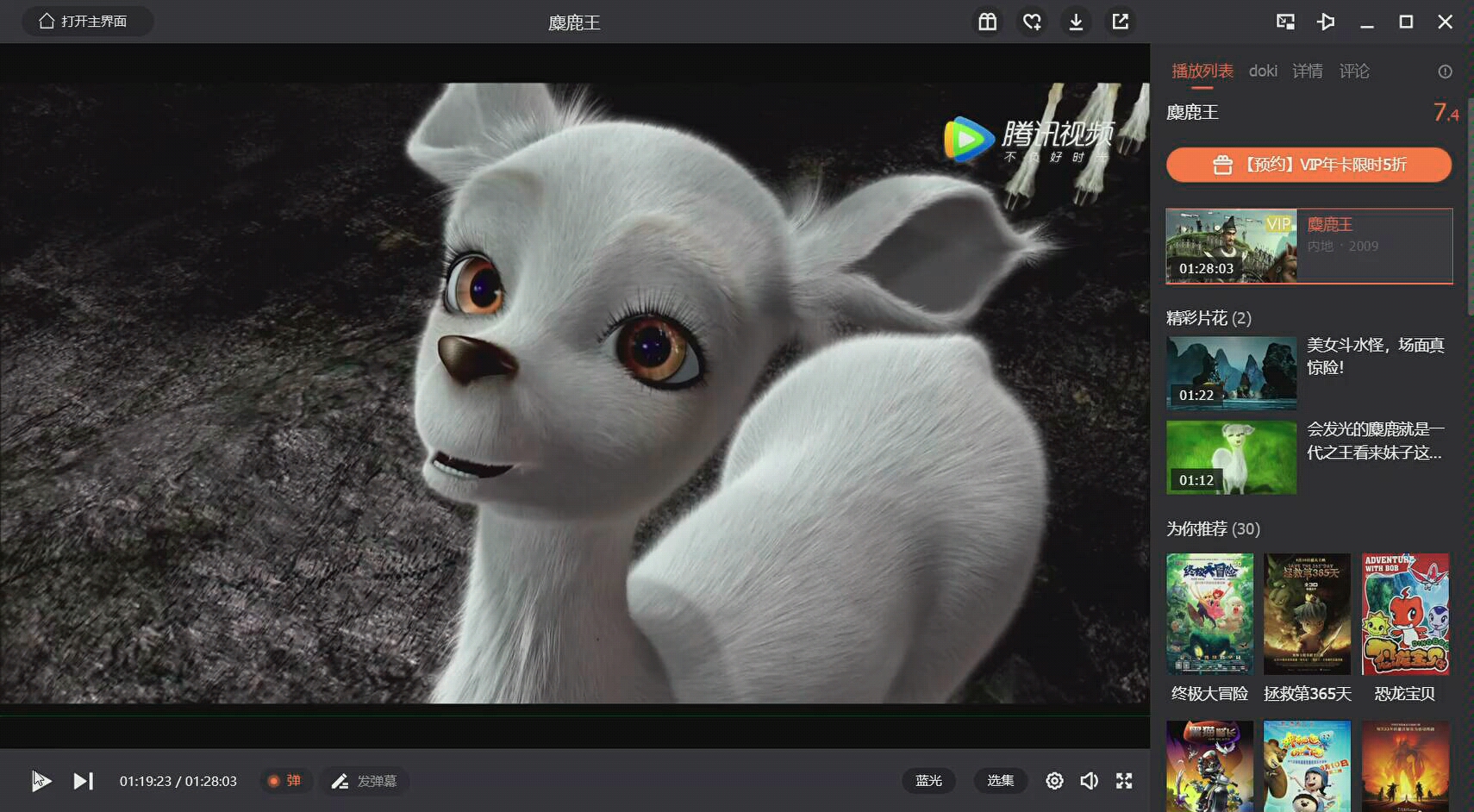Open the 发弹幕 comment input
This screenshot has width=1474, height=812.
(x=365, y=781)
